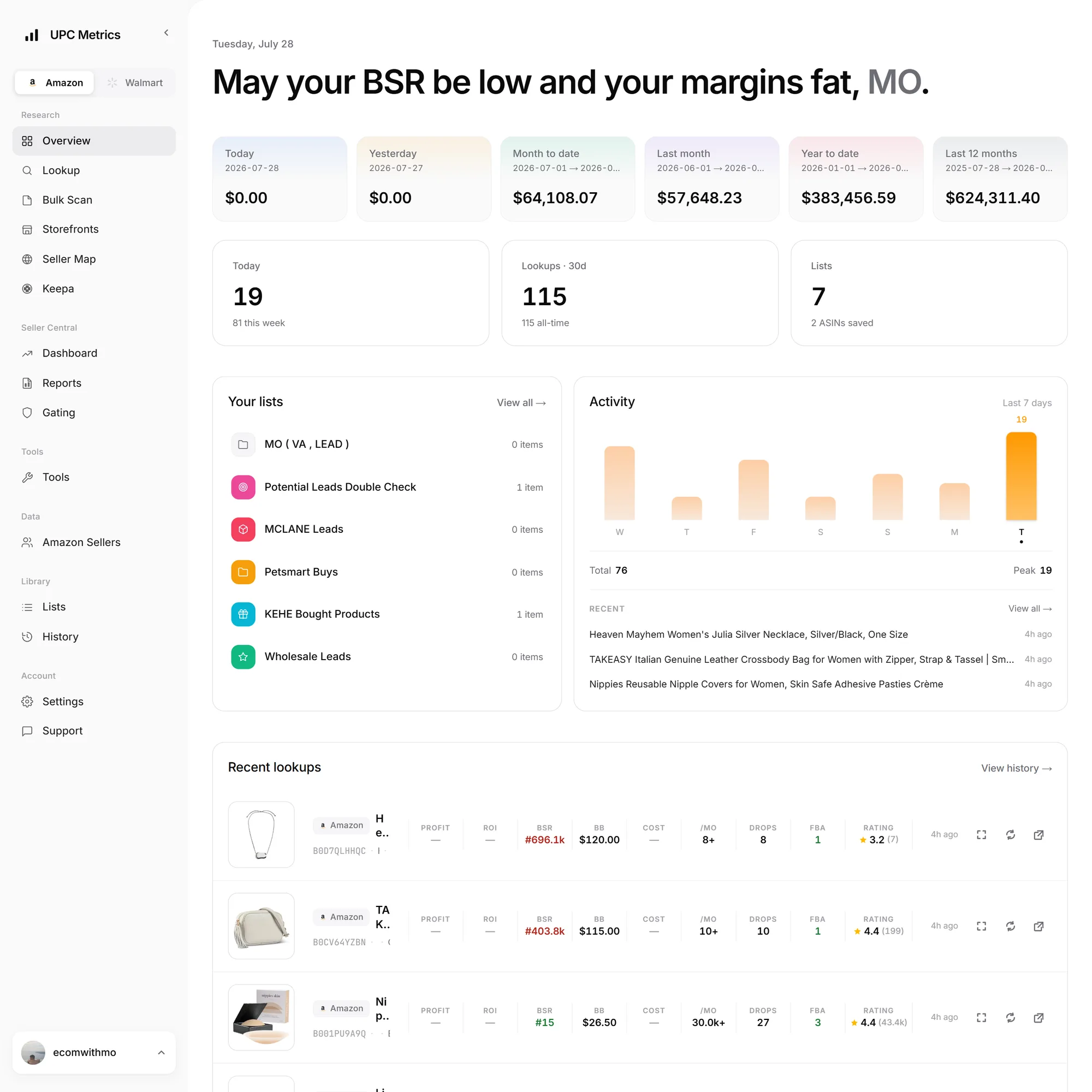Open the Lists count stat card
This screenshot has height=1092, width=1092.
(x=929, y=293)
